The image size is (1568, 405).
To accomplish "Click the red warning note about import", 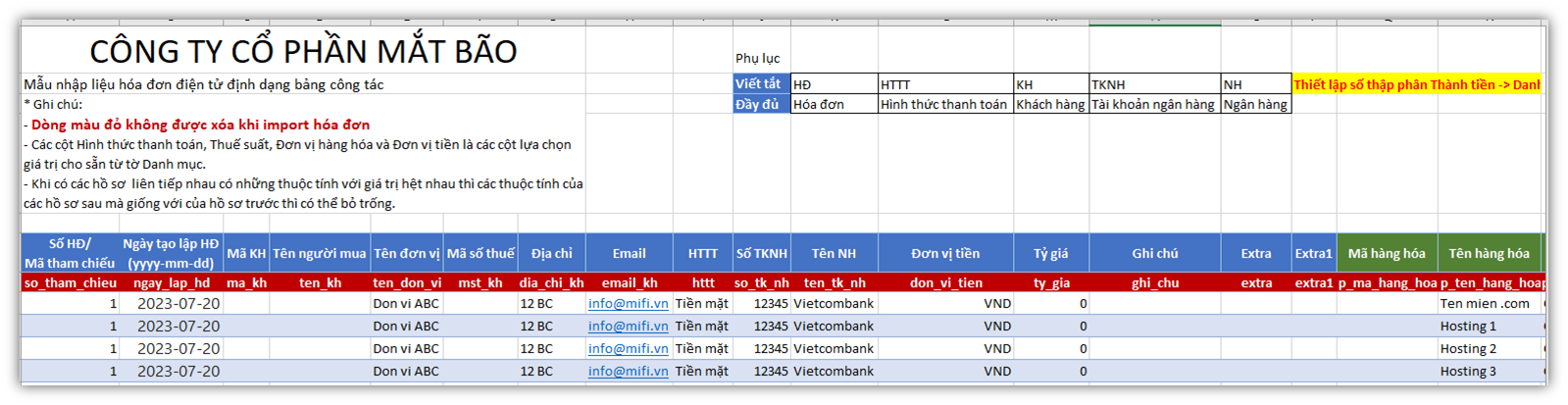I will coord(200,125).
